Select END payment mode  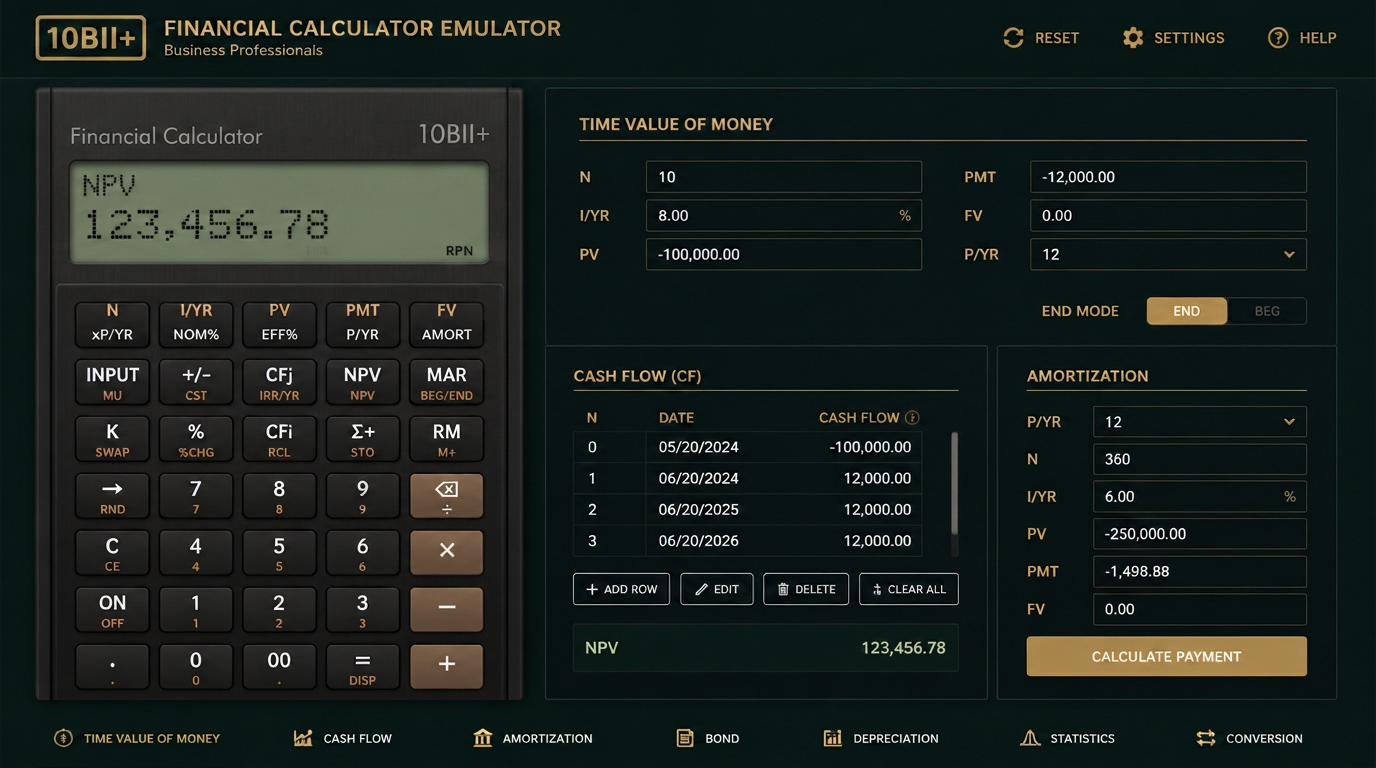point(1187,311)
